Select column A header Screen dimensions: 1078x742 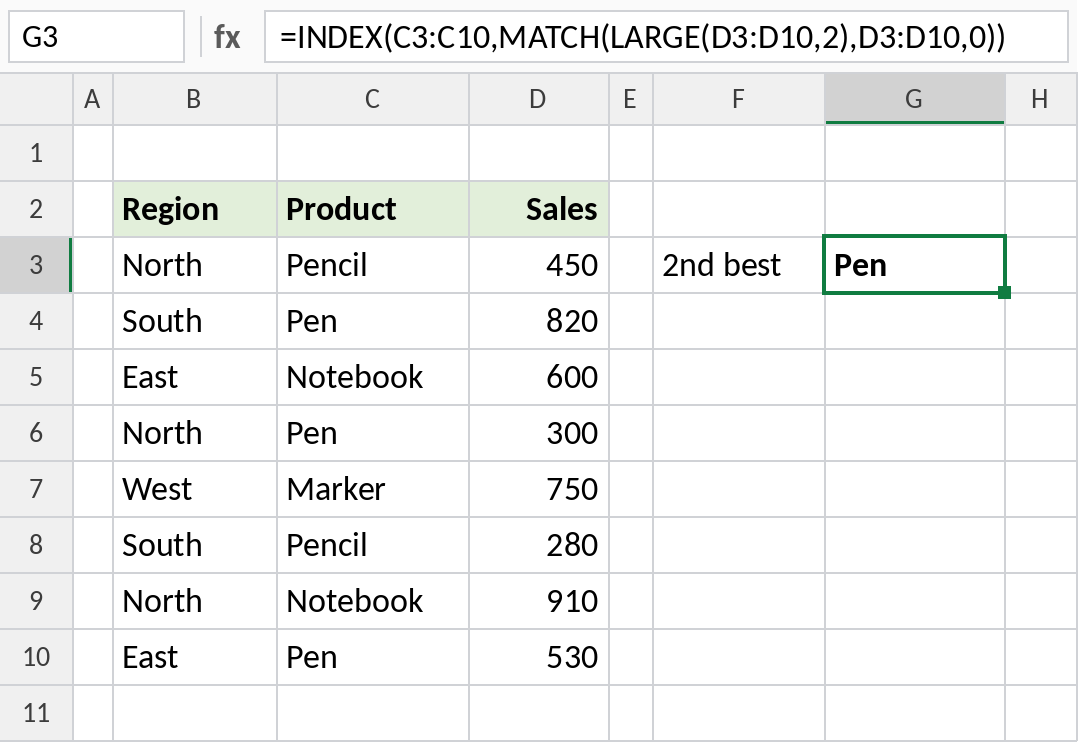tap(93, 99)
